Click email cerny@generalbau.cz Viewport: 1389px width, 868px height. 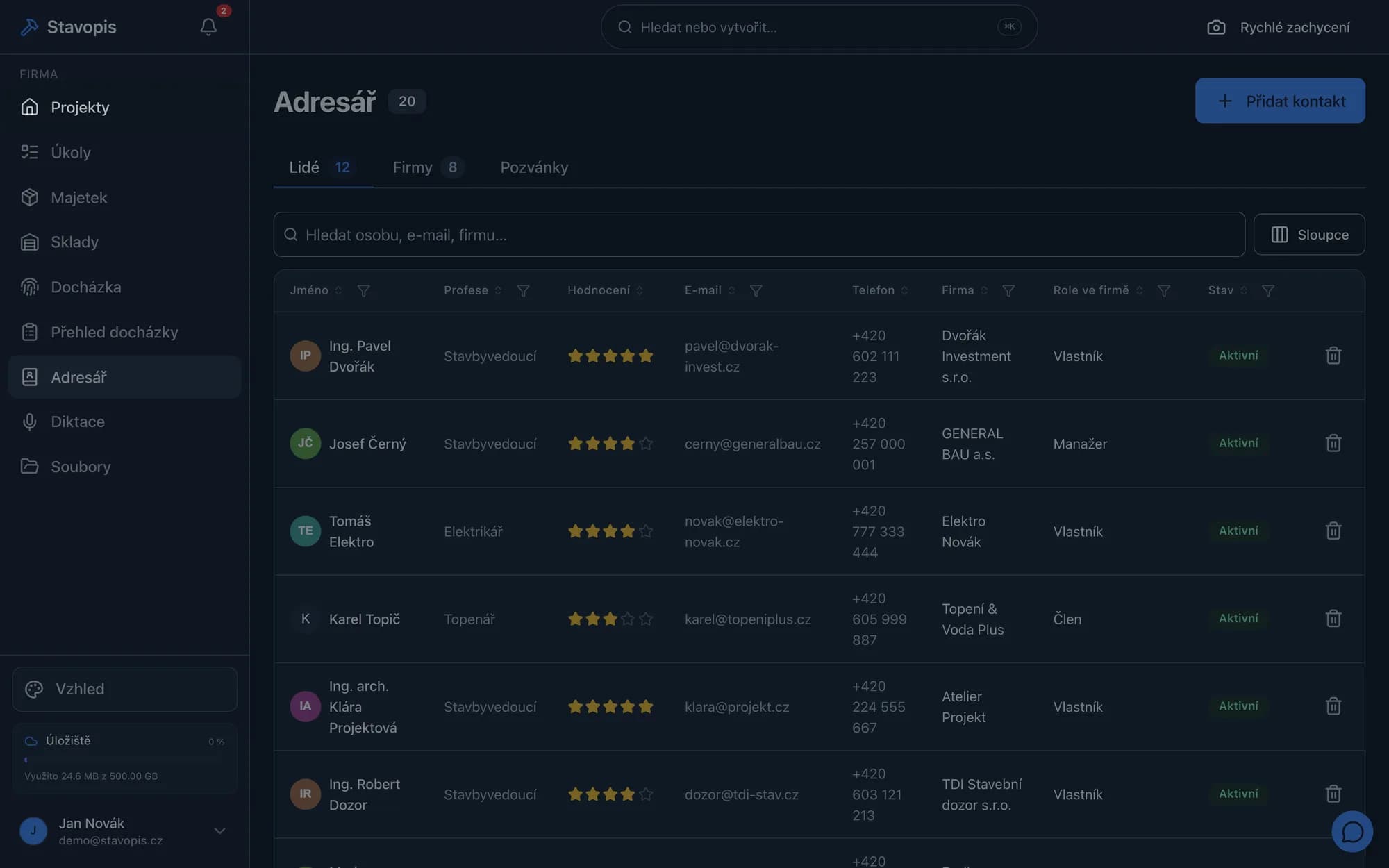[752, 444]
